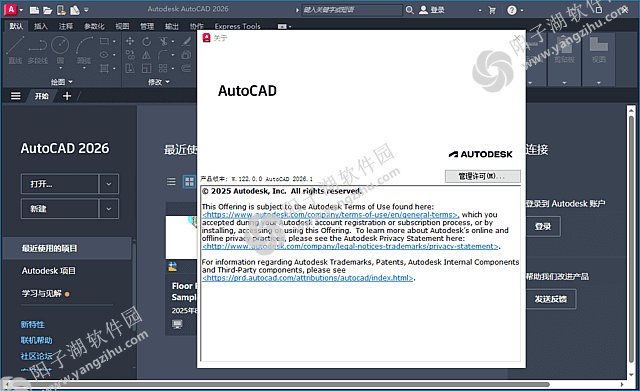Select the Move tool in modify panel

(x=130, y=41)
